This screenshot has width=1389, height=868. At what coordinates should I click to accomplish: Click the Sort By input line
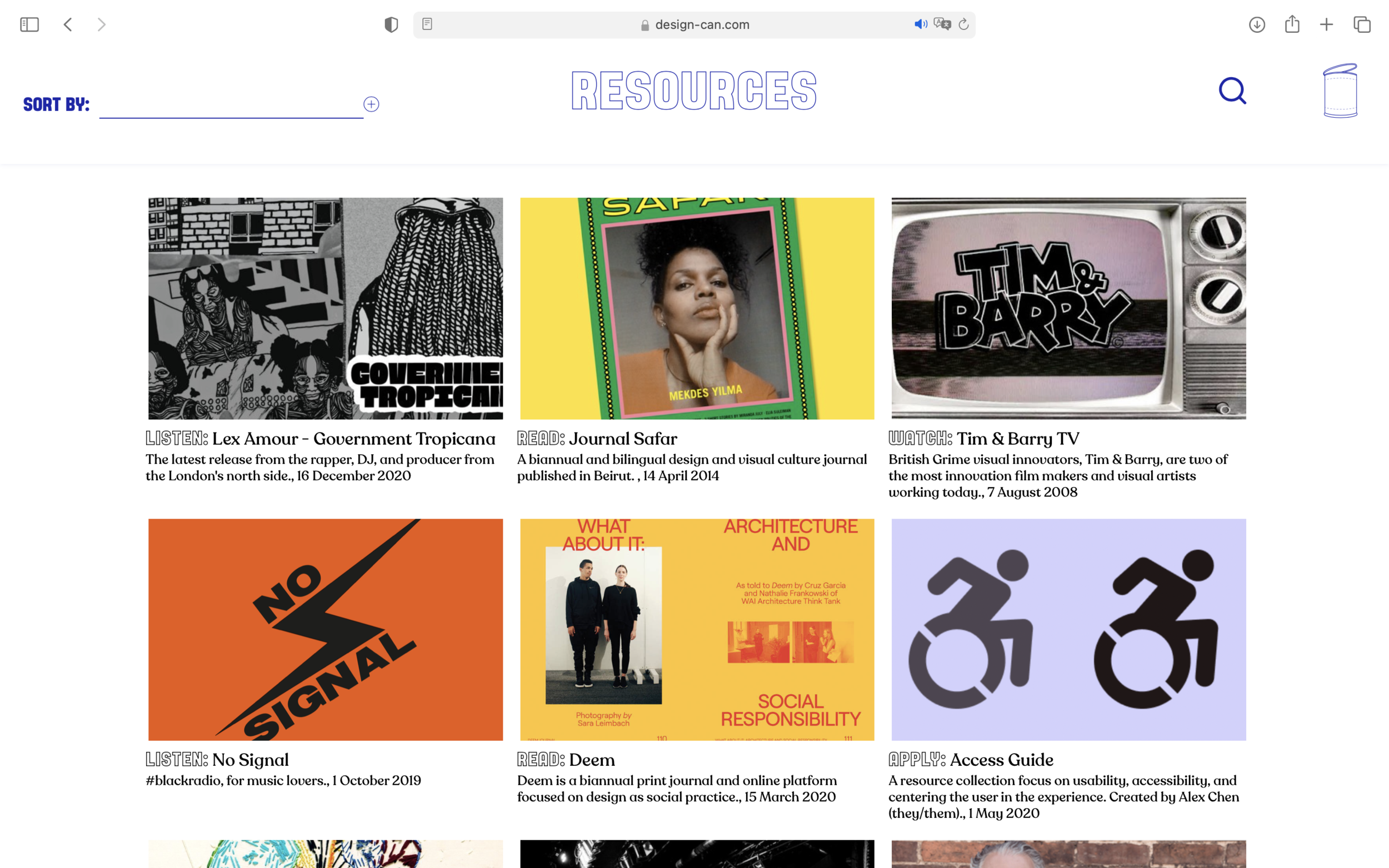(x=231, y=106)
